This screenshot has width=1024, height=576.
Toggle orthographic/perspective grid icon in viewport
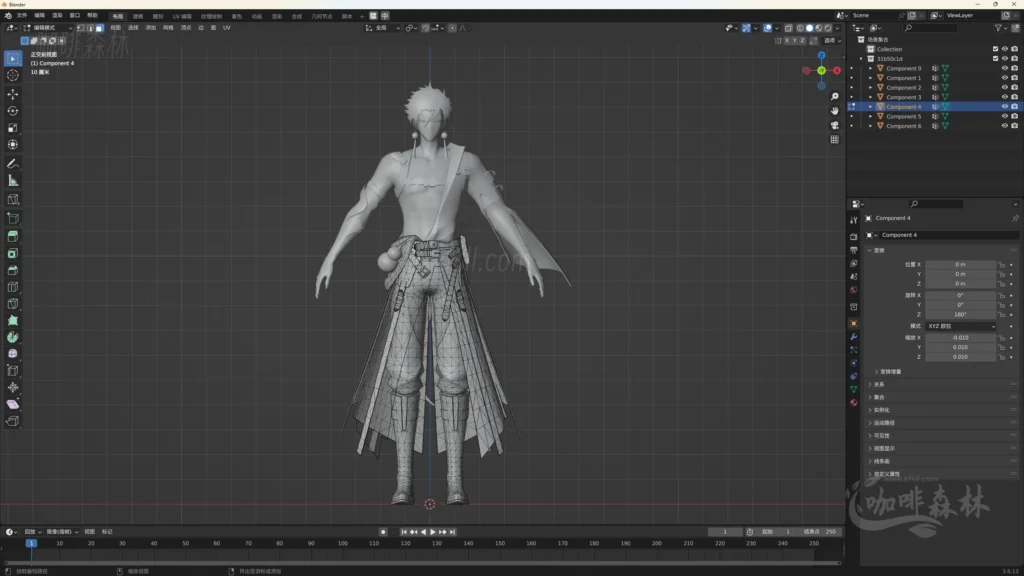[834, 140]
